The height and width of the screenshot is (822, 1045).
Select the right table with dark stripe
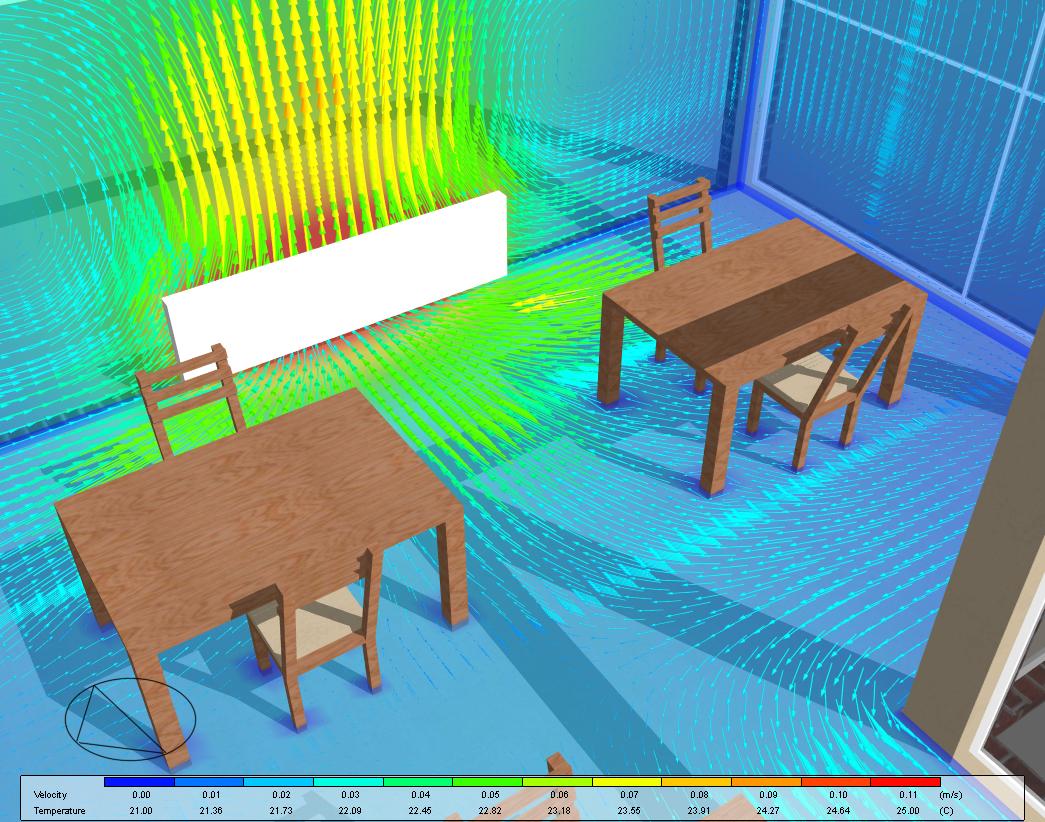(760, 300)
